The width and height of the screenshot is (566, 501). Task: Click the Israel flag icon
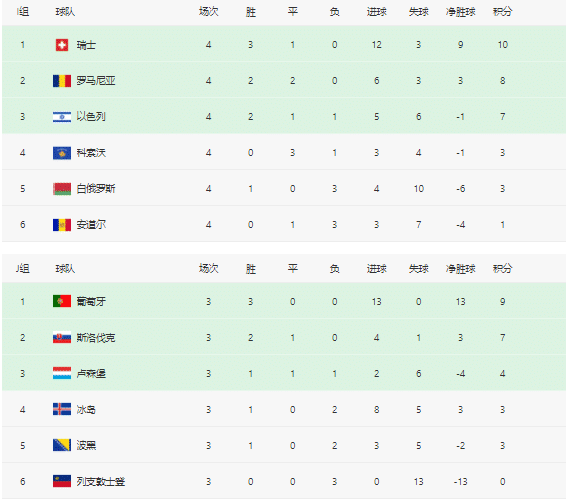(62, 117)
